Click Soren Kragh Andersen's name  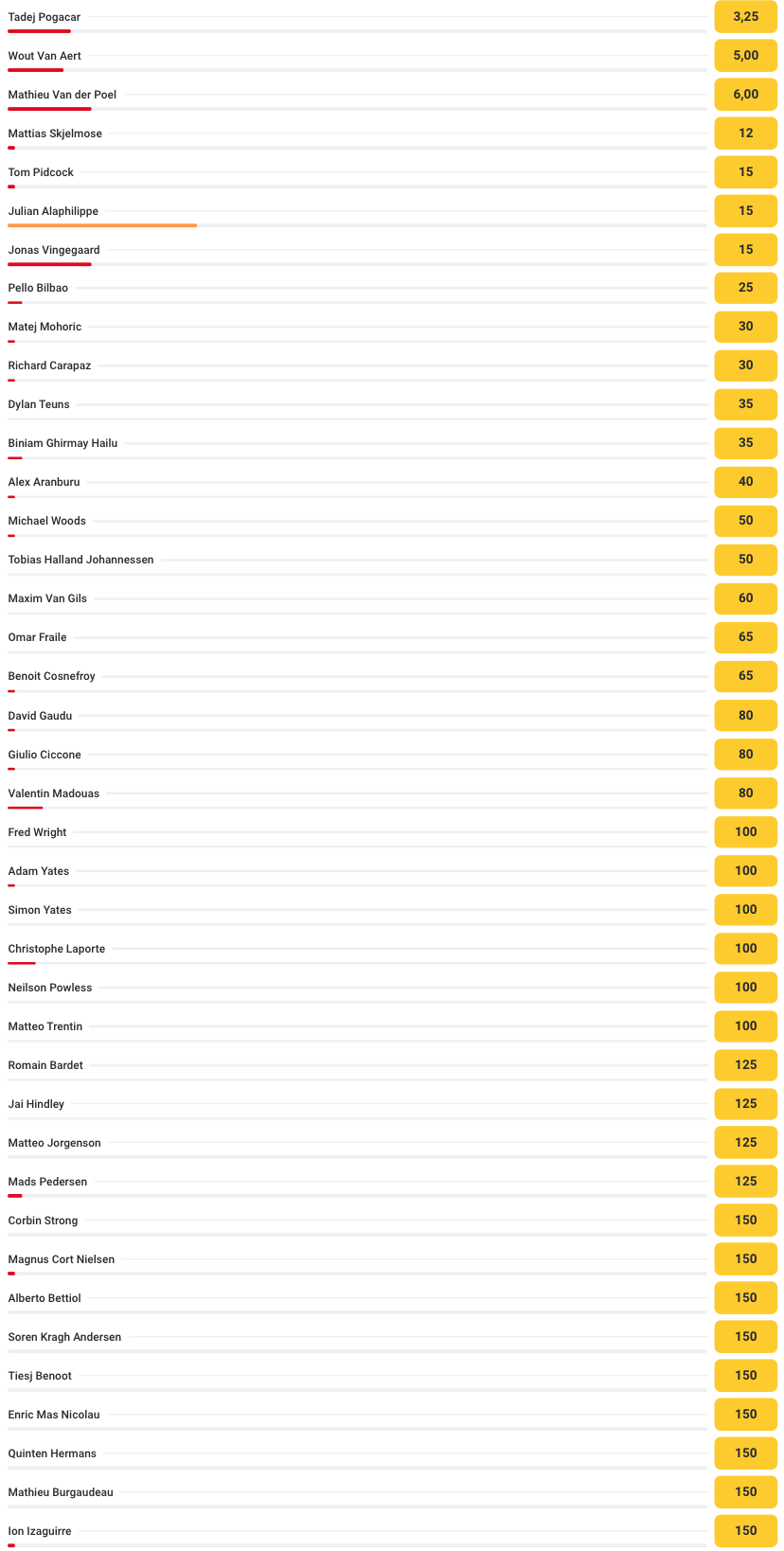pos(64,1337)
